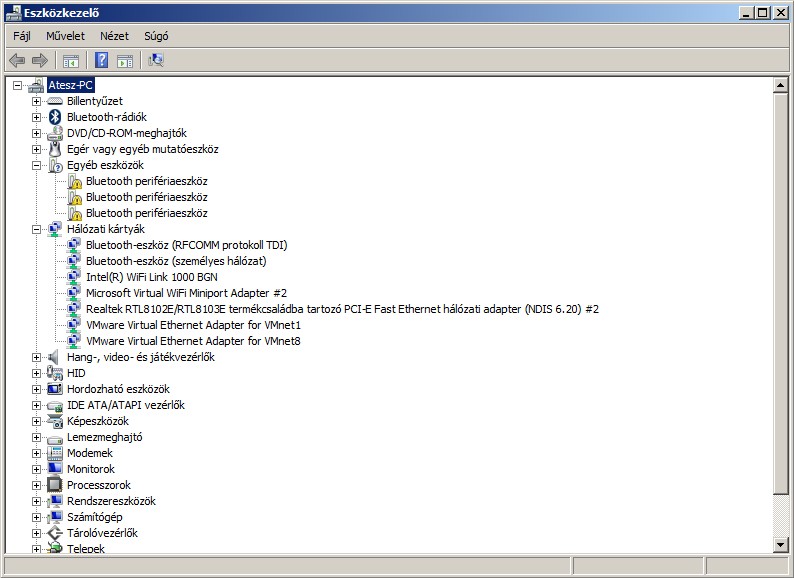Show or hide the console tree icon

click(x=71, y=61)
